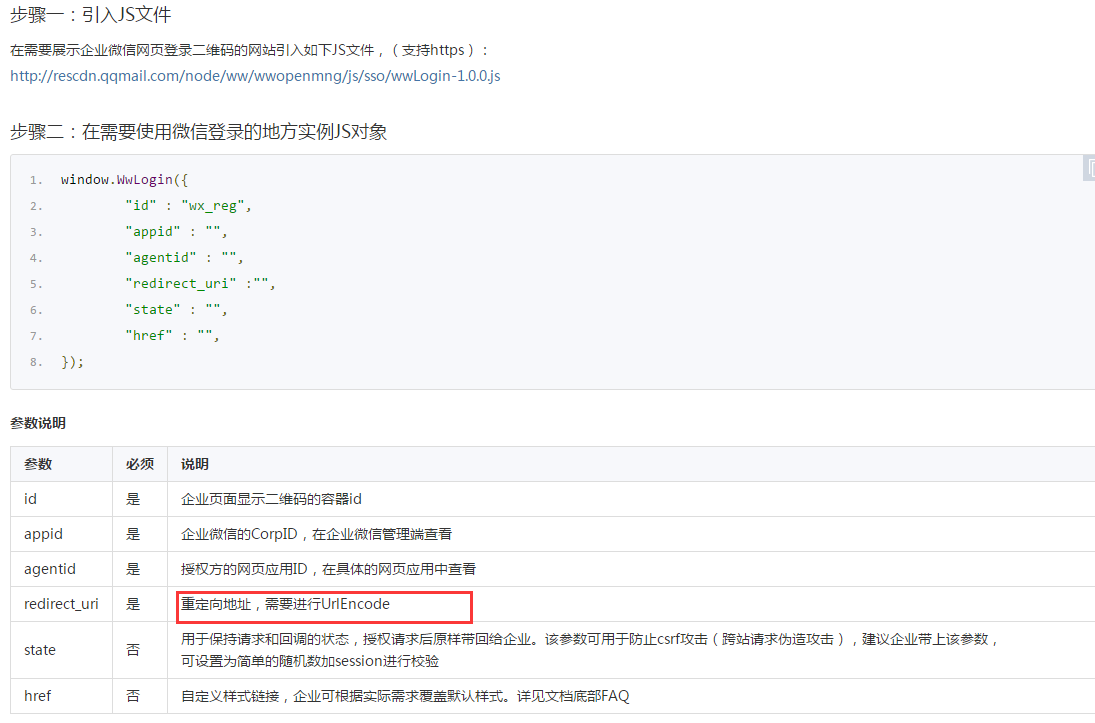Click the "href" line in the code
Viewport: 1095px width, 723px height.
tap(172, 336)
